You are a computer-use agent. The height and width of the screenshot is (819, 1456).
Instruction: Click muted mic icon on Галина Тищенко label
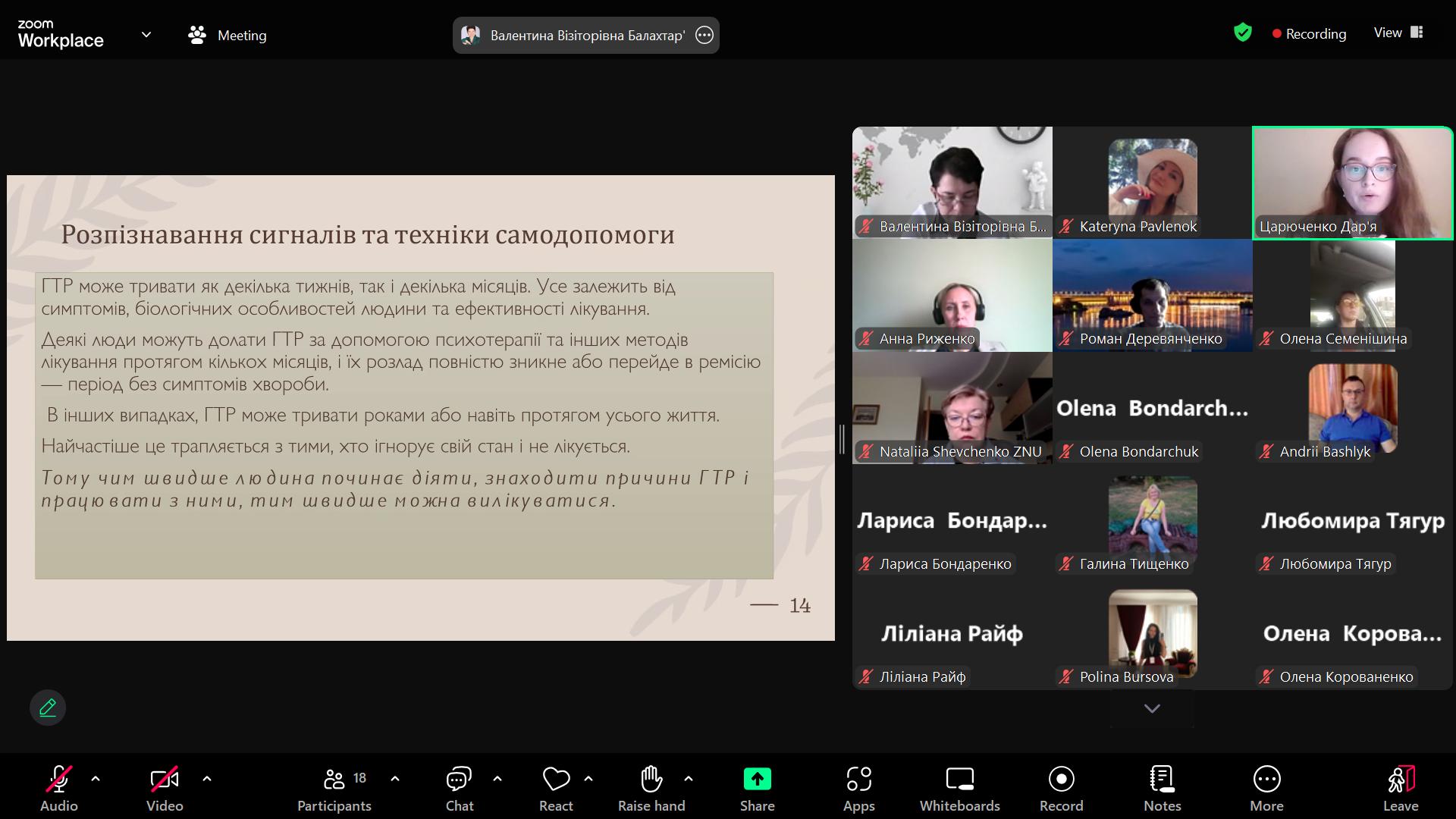[1066, 563]
